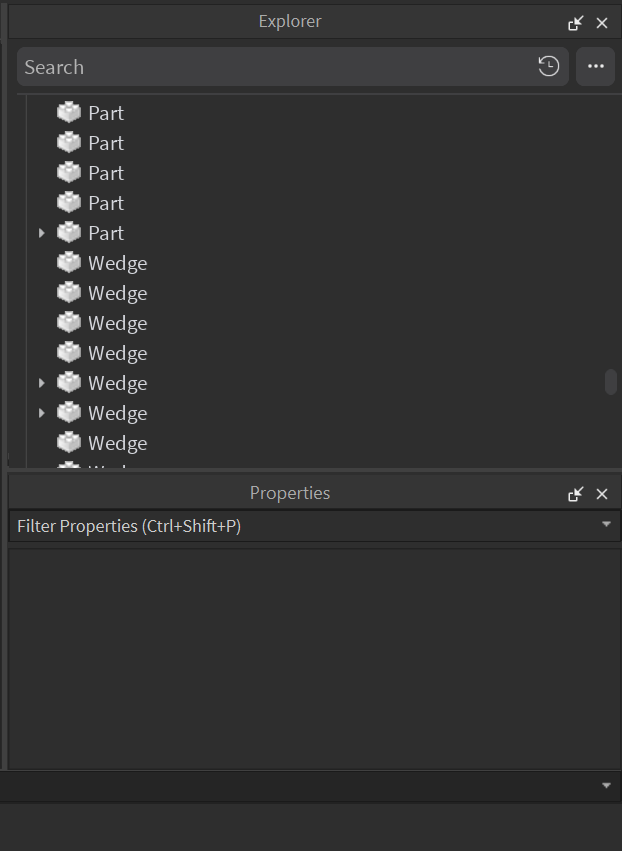Expand the upper Wedge that has an arrow
The image size is (622, 851).
[41, 383]
